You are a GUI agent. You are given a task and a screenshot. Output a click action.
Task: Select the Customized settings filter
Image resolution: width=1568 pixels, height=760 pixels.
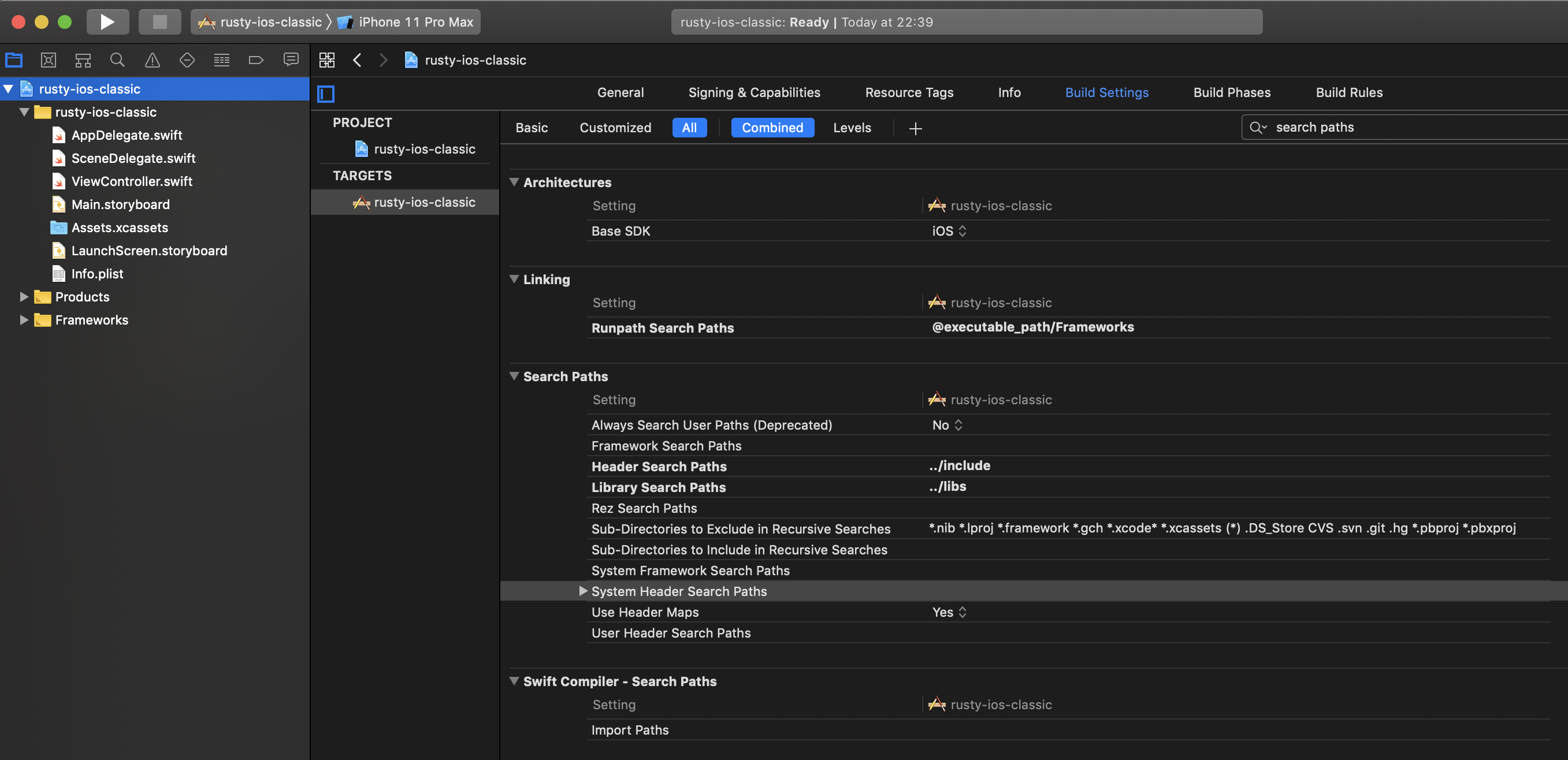[615, 127]
